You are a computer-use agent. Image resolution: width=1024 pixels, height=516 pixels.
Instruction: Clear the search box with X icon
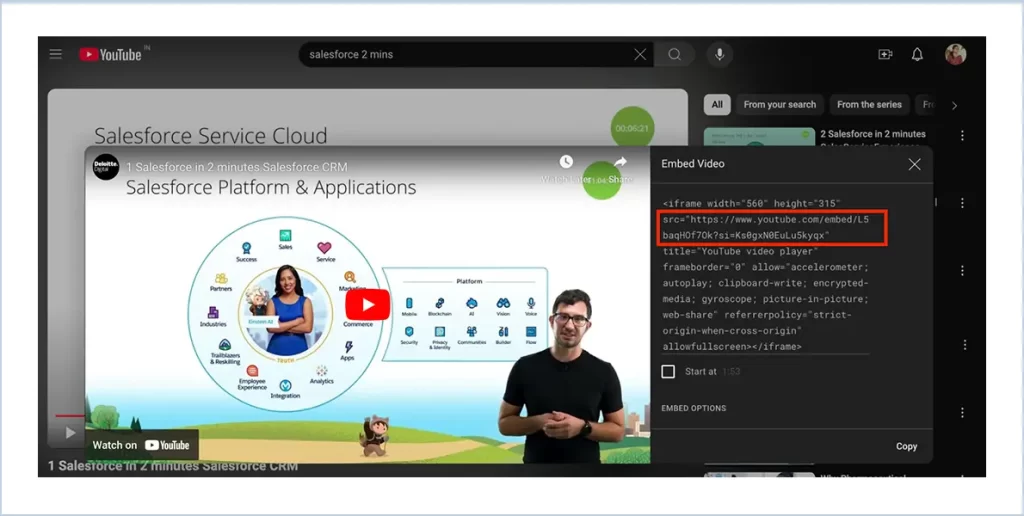[x=640, y=54]
